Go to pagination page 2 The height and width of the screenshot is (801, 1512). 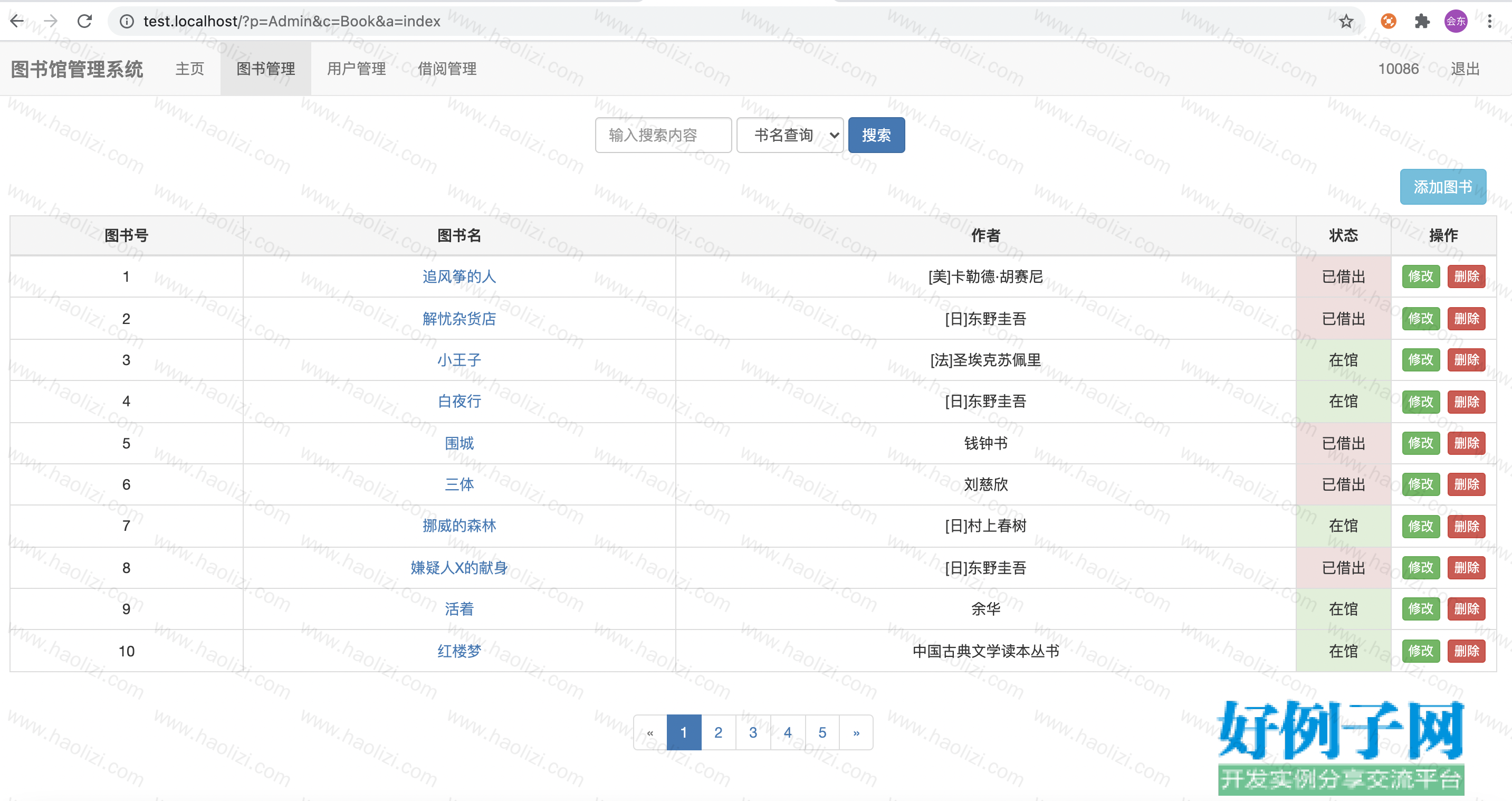click(719, 732)
